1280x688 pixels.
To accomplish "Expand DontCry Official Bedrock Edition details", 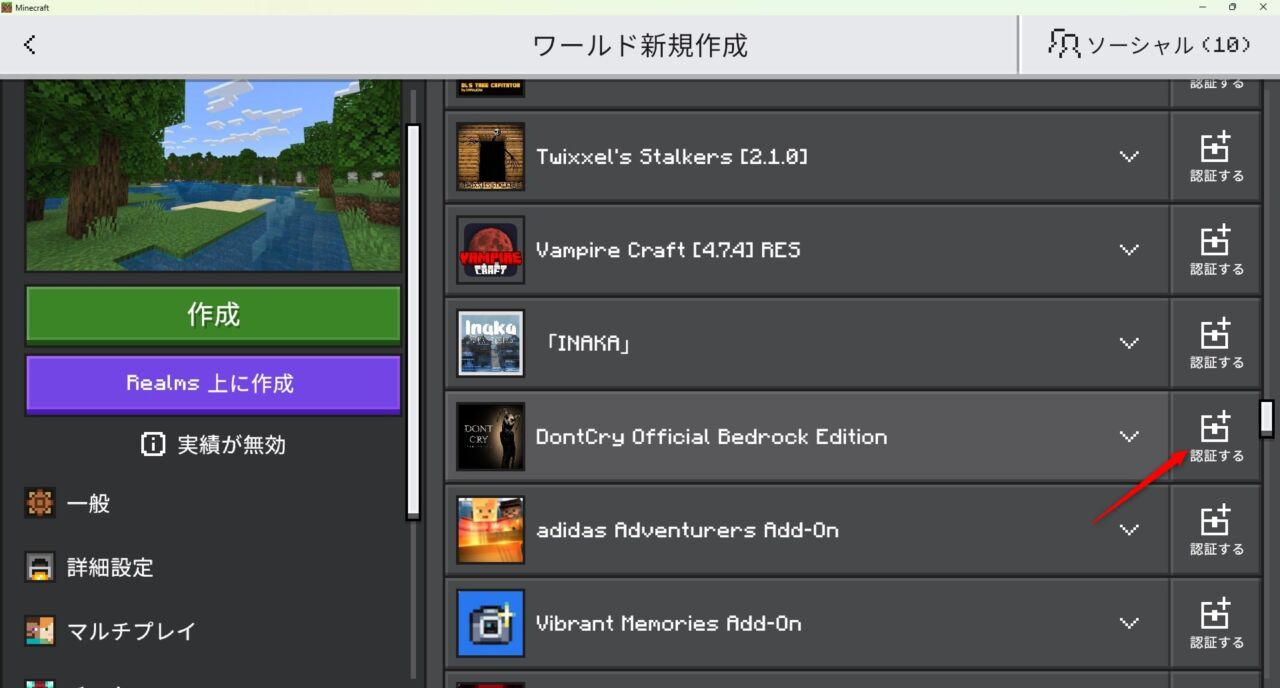I will click(1129, 437).
